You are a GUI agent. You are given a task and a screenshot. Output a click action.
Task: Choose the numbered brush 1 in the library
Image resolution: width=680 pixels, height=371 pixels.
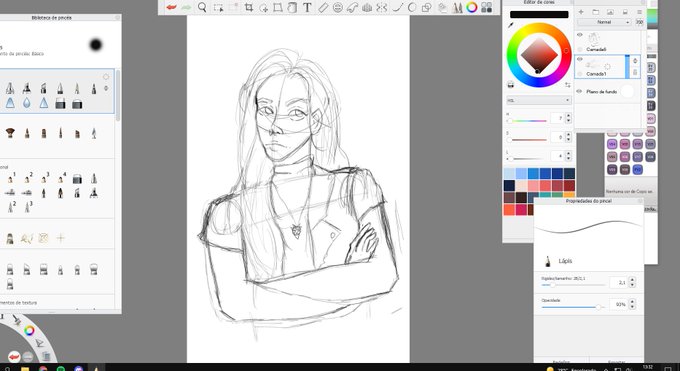coord(11,177)
